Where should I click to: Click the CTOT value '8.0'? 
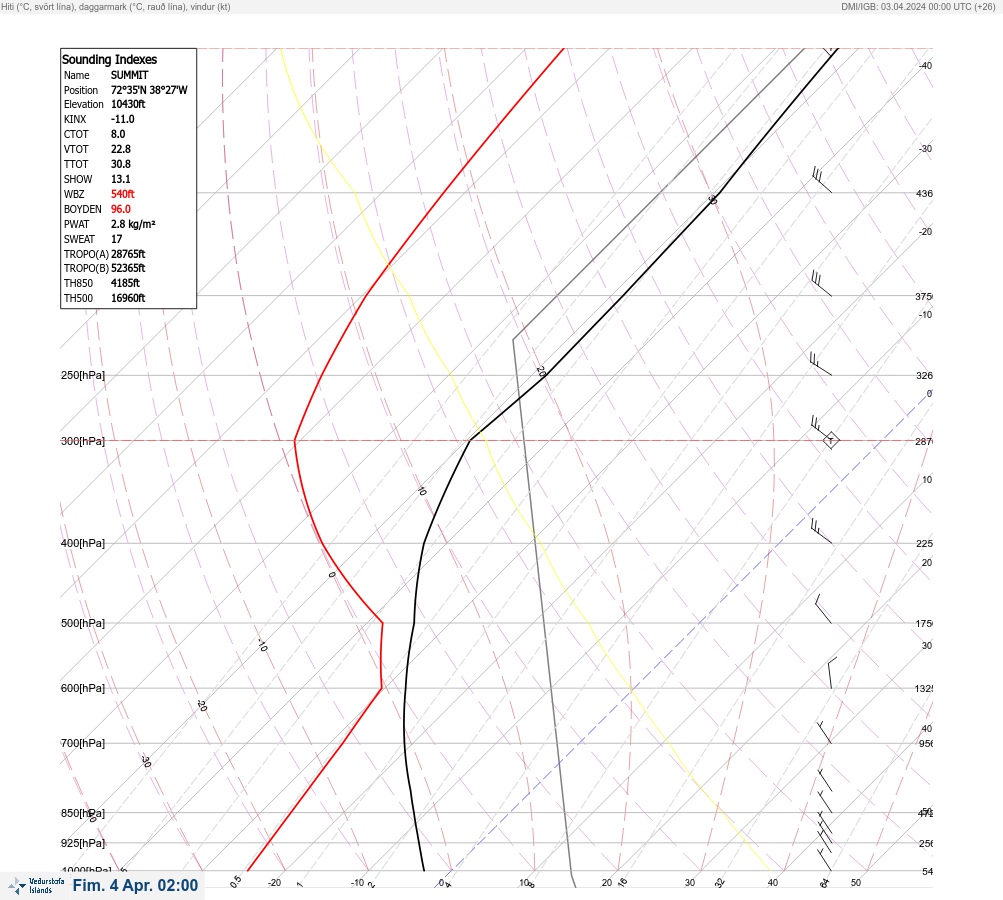118,134
